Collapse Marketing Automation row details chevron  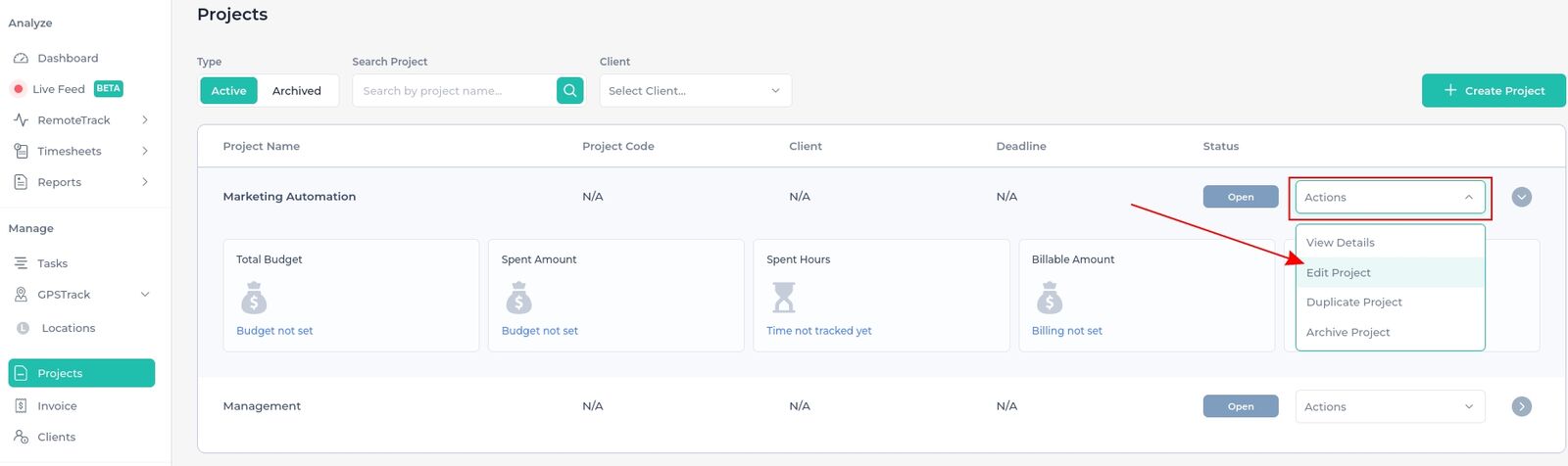coord(1521,197)
